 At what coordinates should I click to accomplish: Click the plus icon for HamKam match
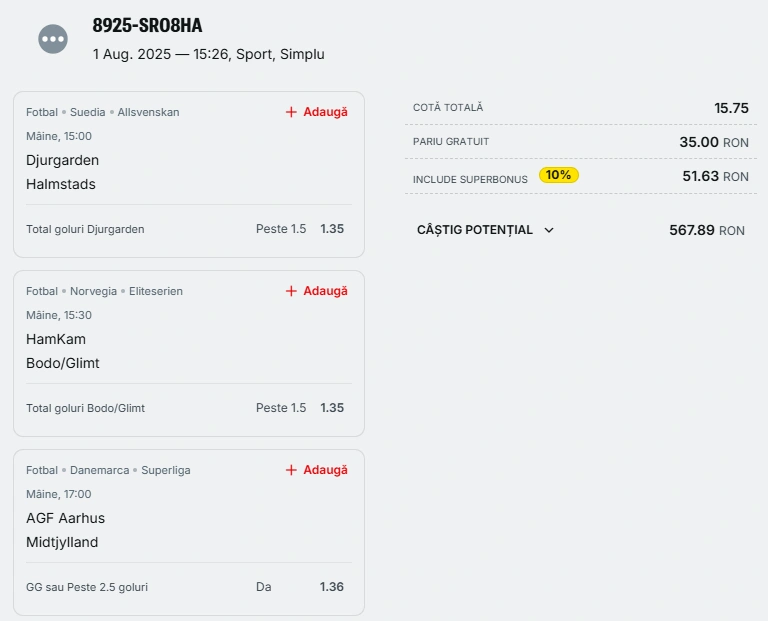pyautogui.click(x=291, y=291)
